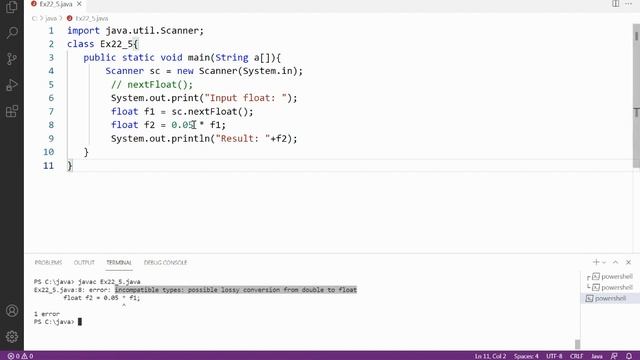This screenshot has height=360, width=640.
Task: Click Spaces: 4 indentation setting
Action: (526, 356)
